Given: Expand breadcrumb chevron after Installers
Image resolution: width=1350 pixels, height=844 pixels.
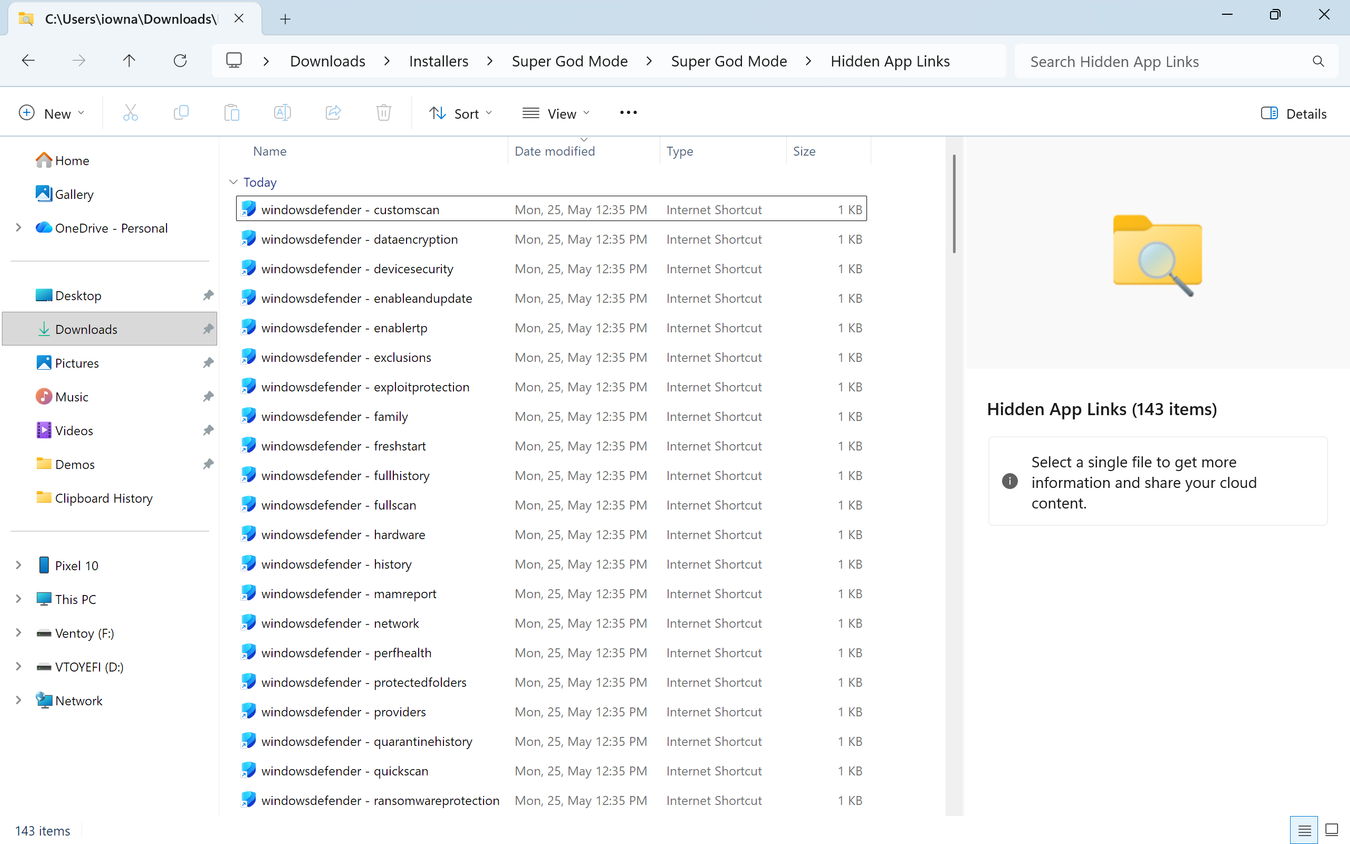Looking at the screenshot, I should click(490, 61).
